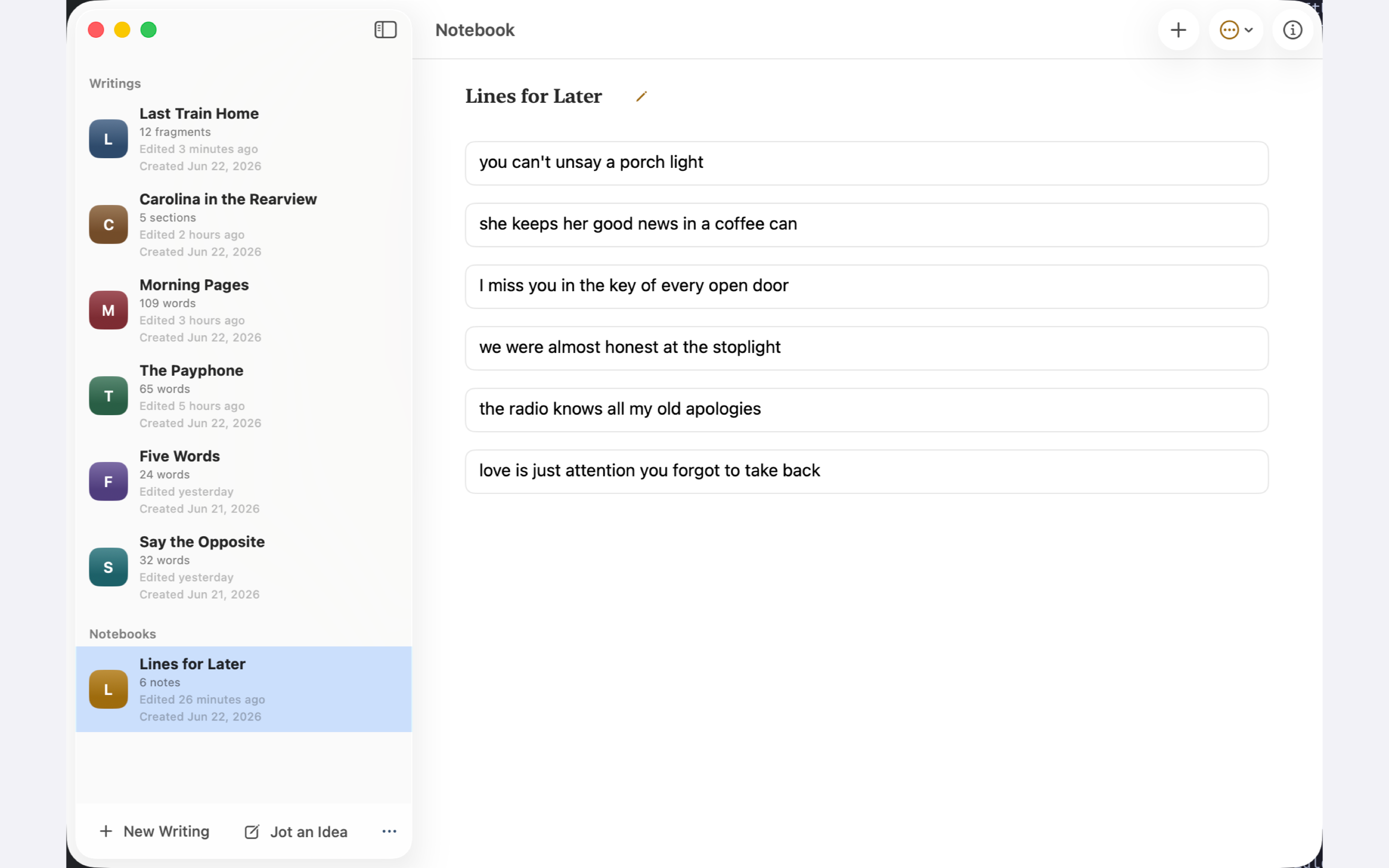Click the 'Notebook' toolbar title
Image resolution: width=1389 pixels, height=868 pixels.
coord(475,30)
